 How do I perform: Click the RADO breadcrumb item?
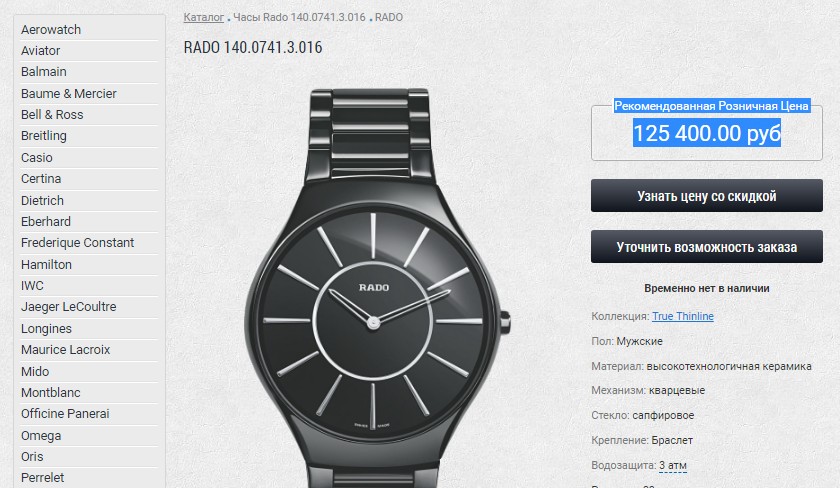coord(389,17)
